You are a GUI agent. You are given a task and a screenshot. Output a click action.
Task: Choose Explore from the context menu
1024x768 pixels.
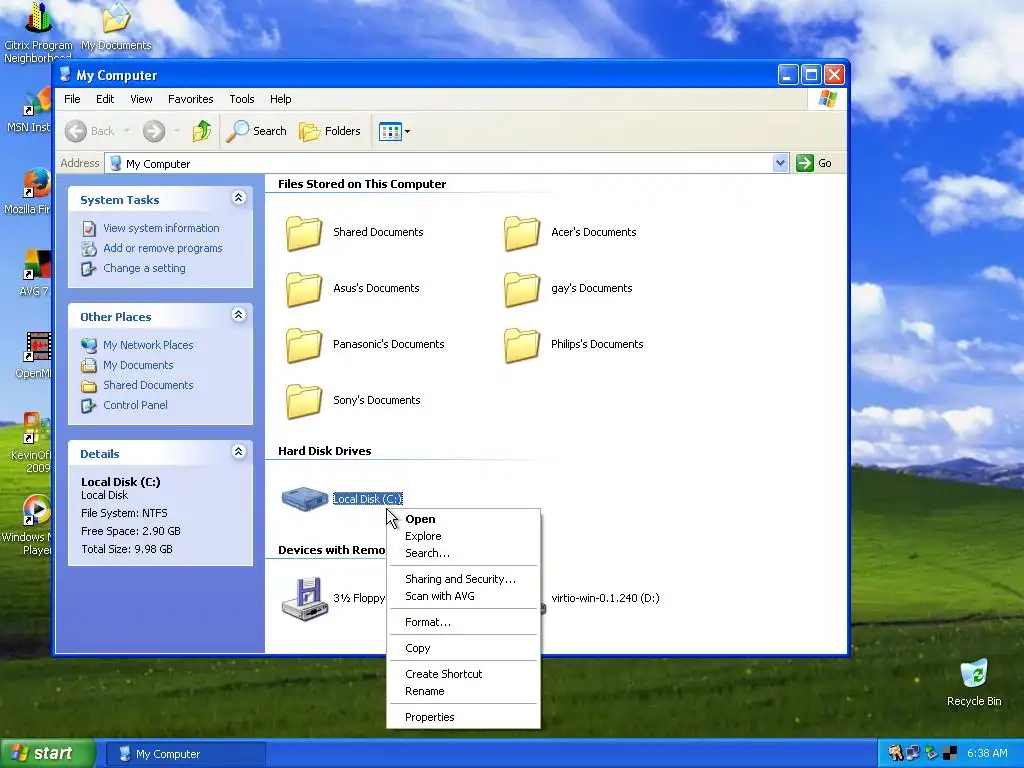pyautogui.click(x=464, y=536)
